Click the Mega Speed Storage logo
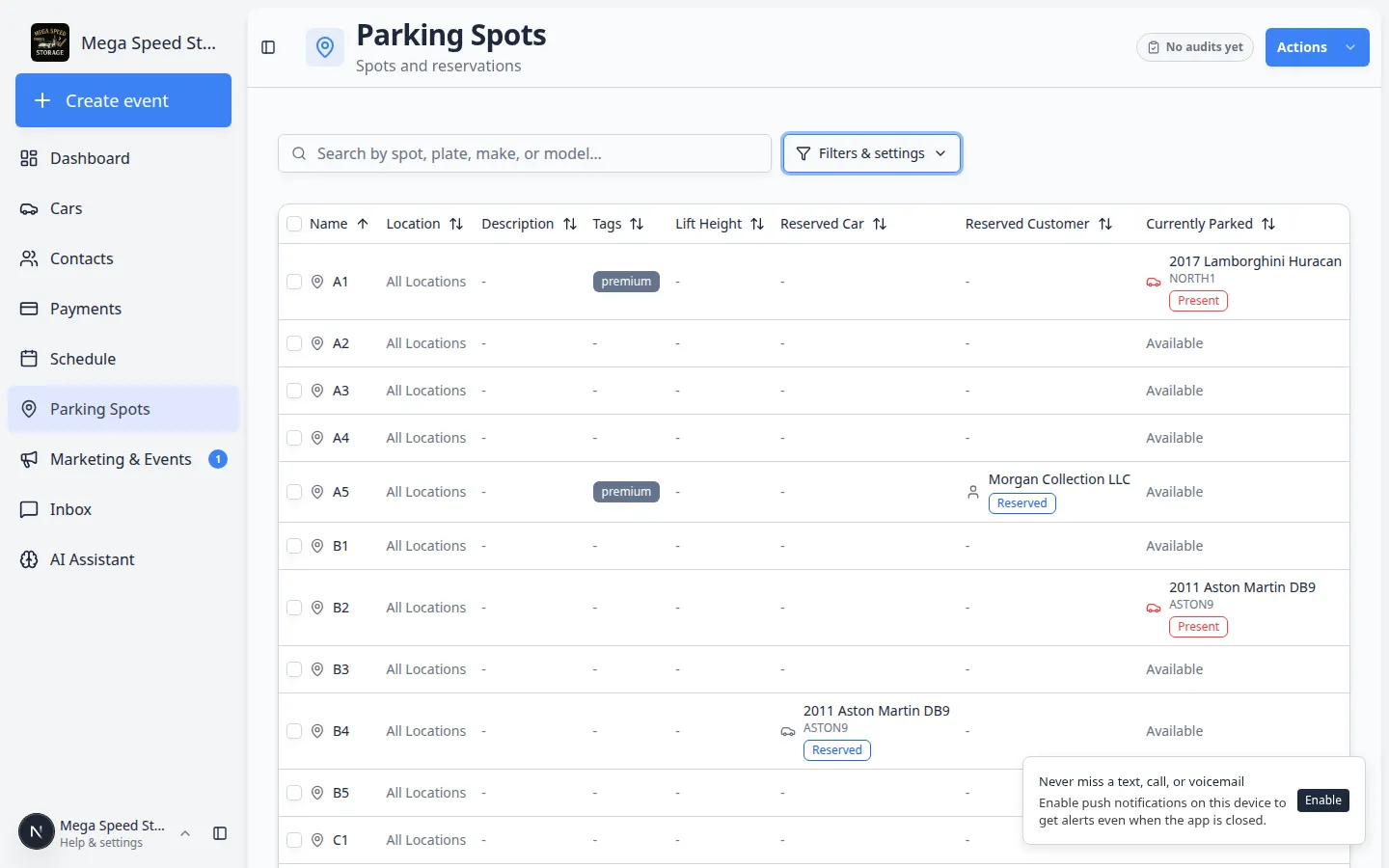The width and height of the screenshot is (1389, 868). pos(50,42)
